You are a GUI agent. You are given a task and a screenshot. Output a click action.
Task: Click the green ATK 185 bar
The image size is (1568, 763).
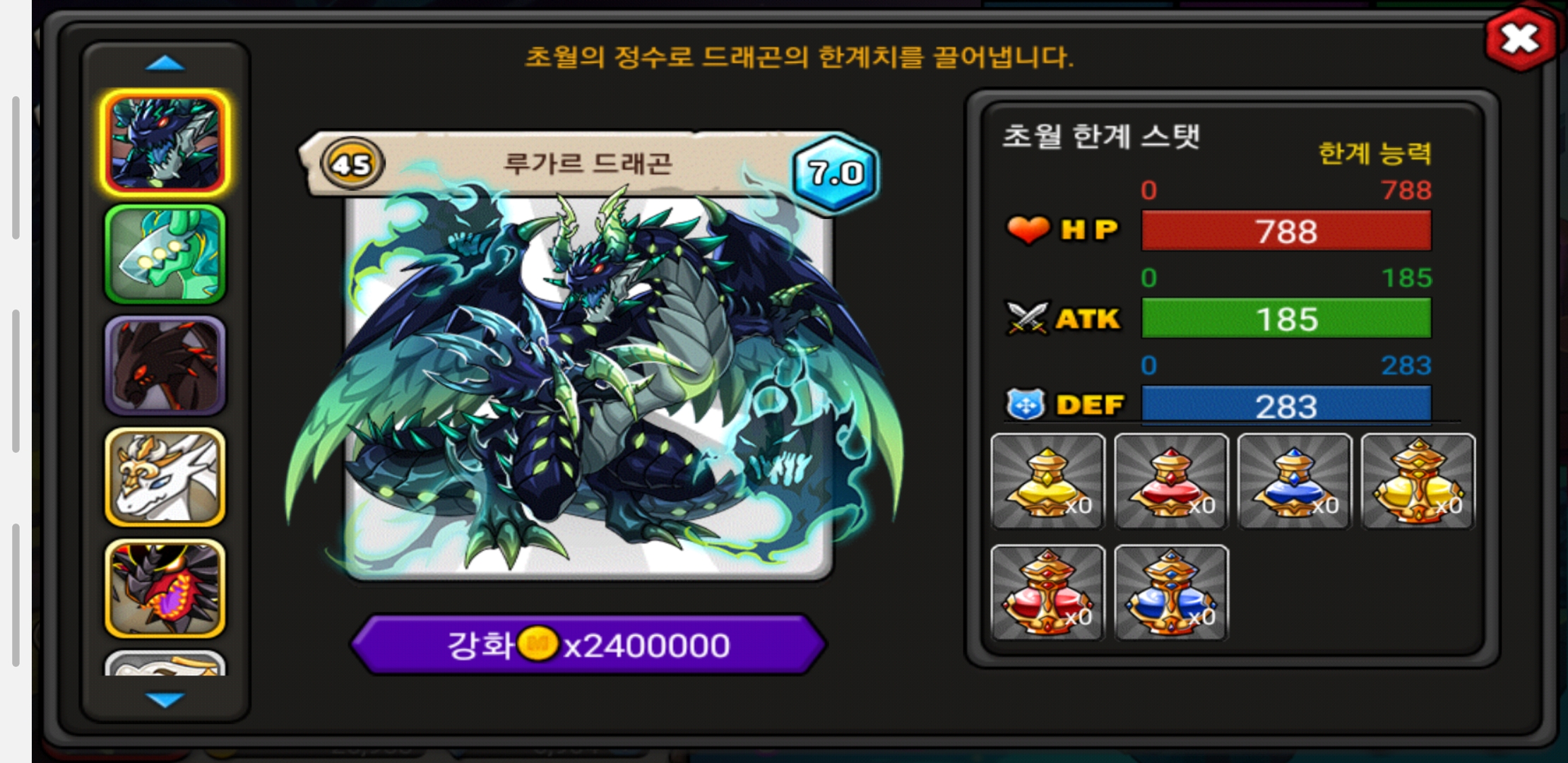1286,319
